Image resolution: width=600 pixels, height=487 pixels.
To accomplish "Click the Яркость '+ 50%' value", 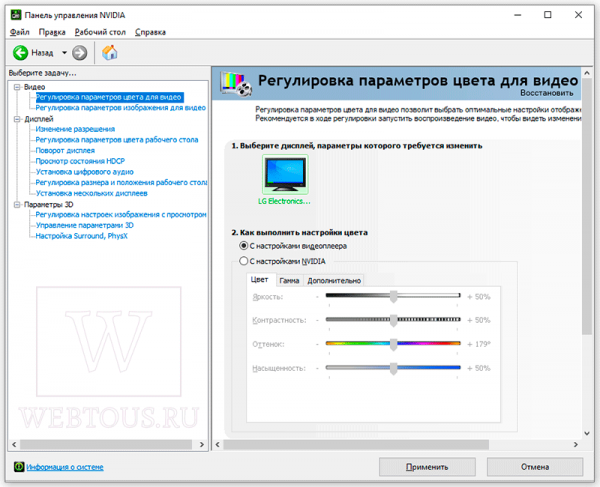I will [x=479, y=296].
